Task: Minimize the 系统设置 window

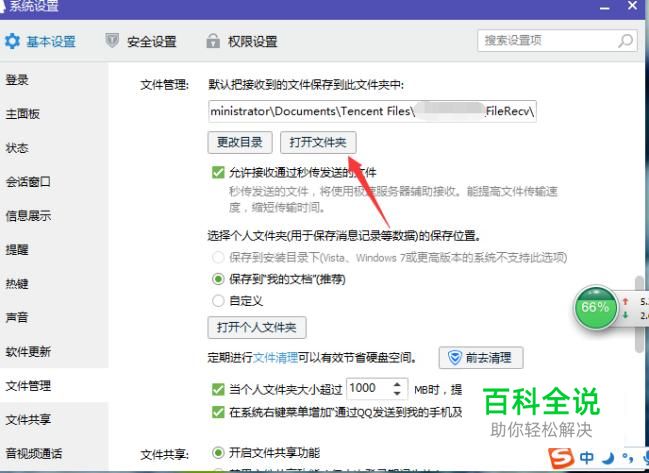Action: tap(605, 7)
